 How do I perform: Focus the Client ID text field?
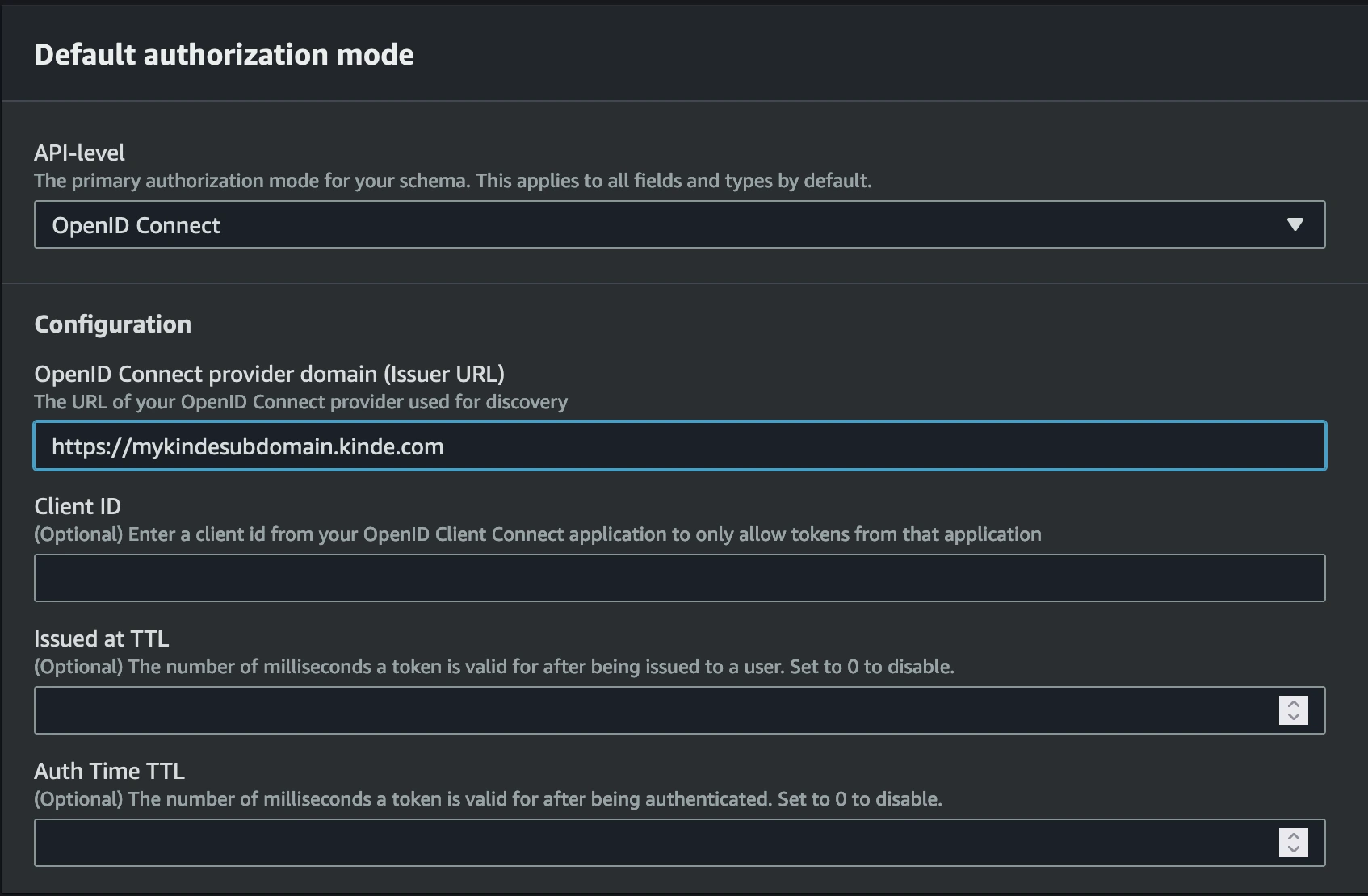click(678, 578)
